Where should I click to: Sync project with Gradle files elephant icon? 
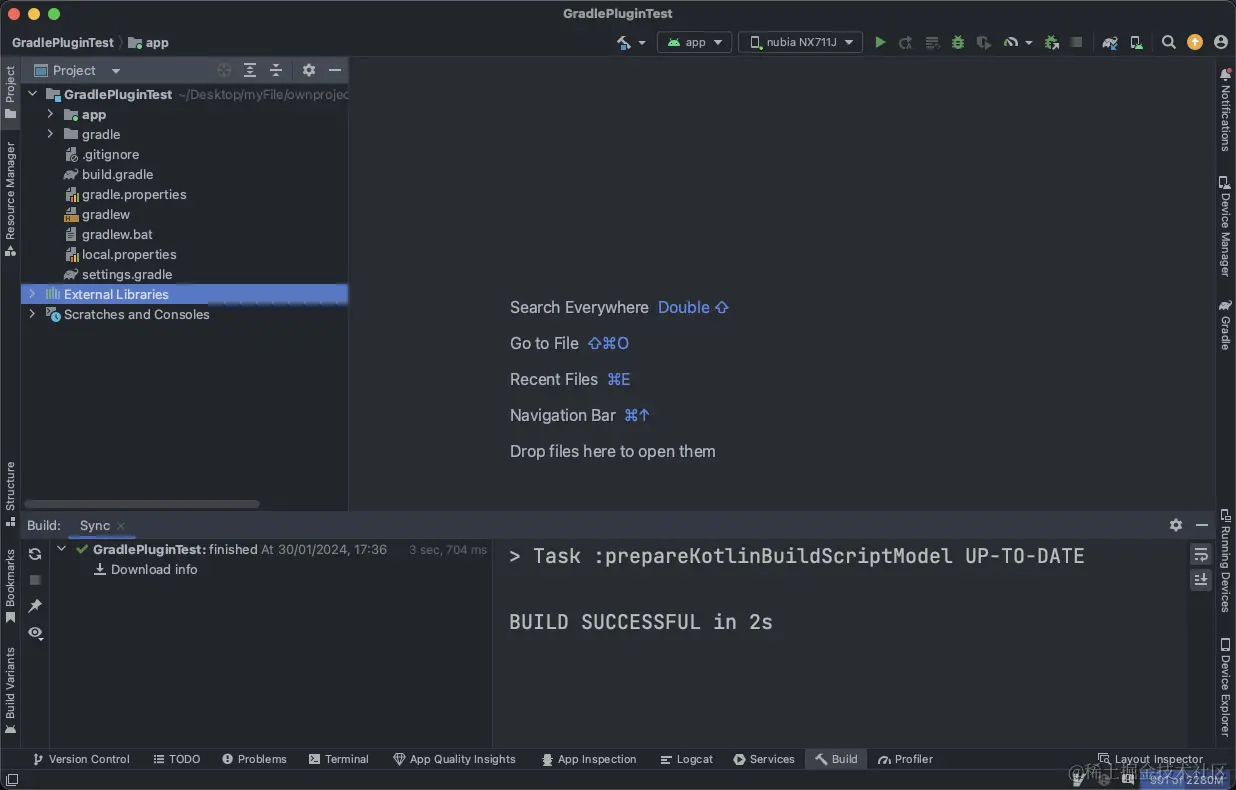pyautogui.click(x=1110, y=42)
